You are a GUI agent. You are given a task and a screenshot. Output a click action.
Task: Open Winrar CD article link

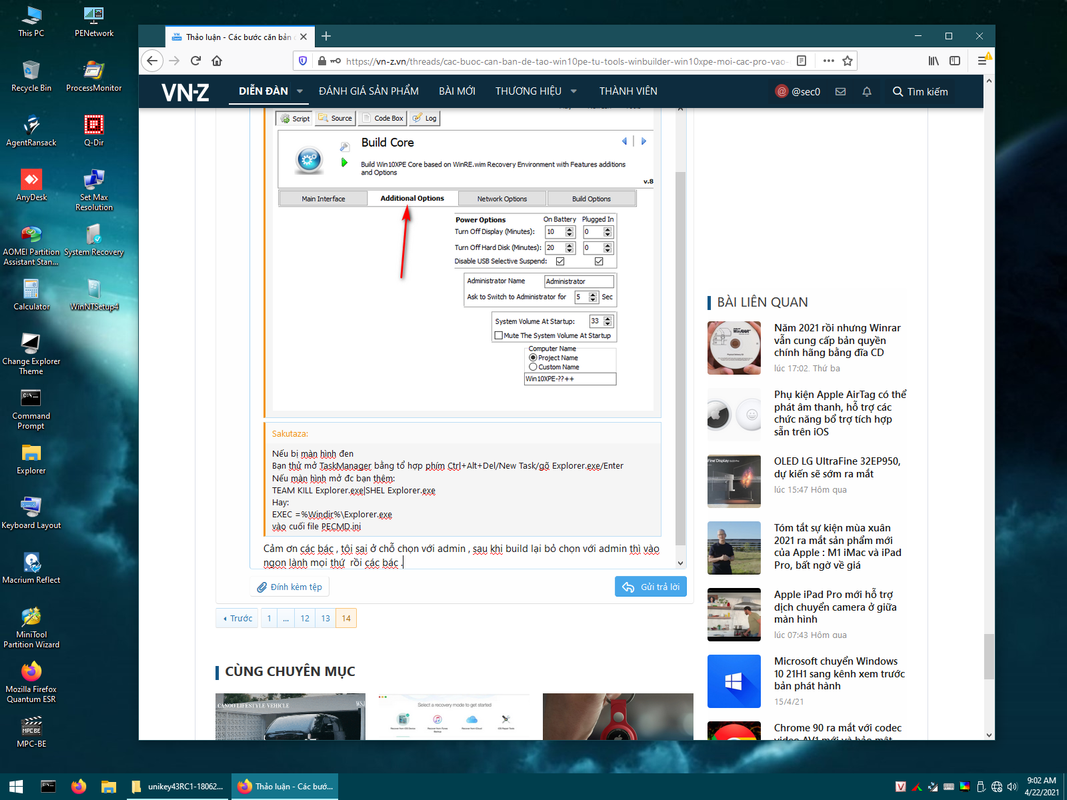click(x=837, y=340)
